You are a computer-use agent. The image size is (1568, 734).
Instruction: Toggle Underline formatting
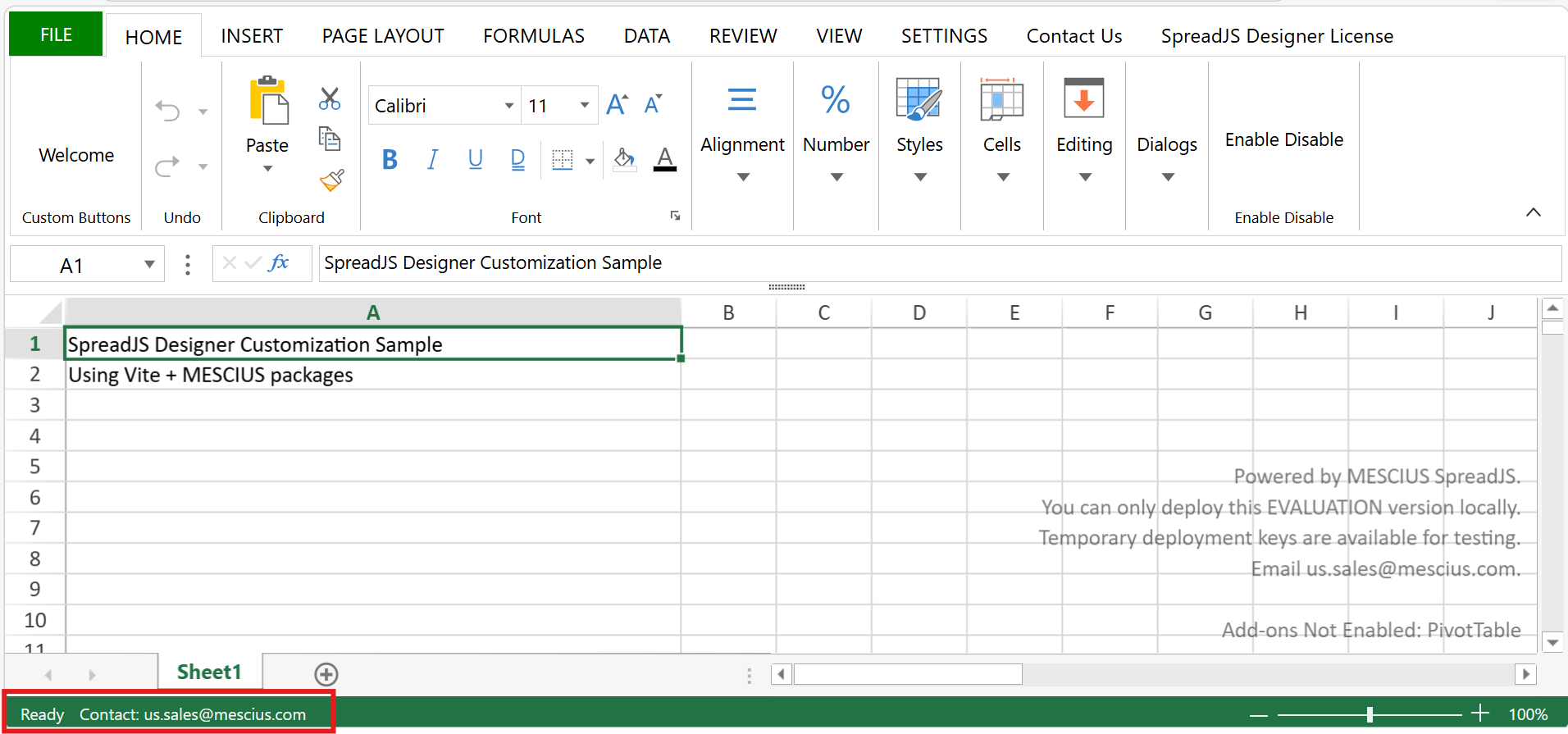click(x=475, y=159)
